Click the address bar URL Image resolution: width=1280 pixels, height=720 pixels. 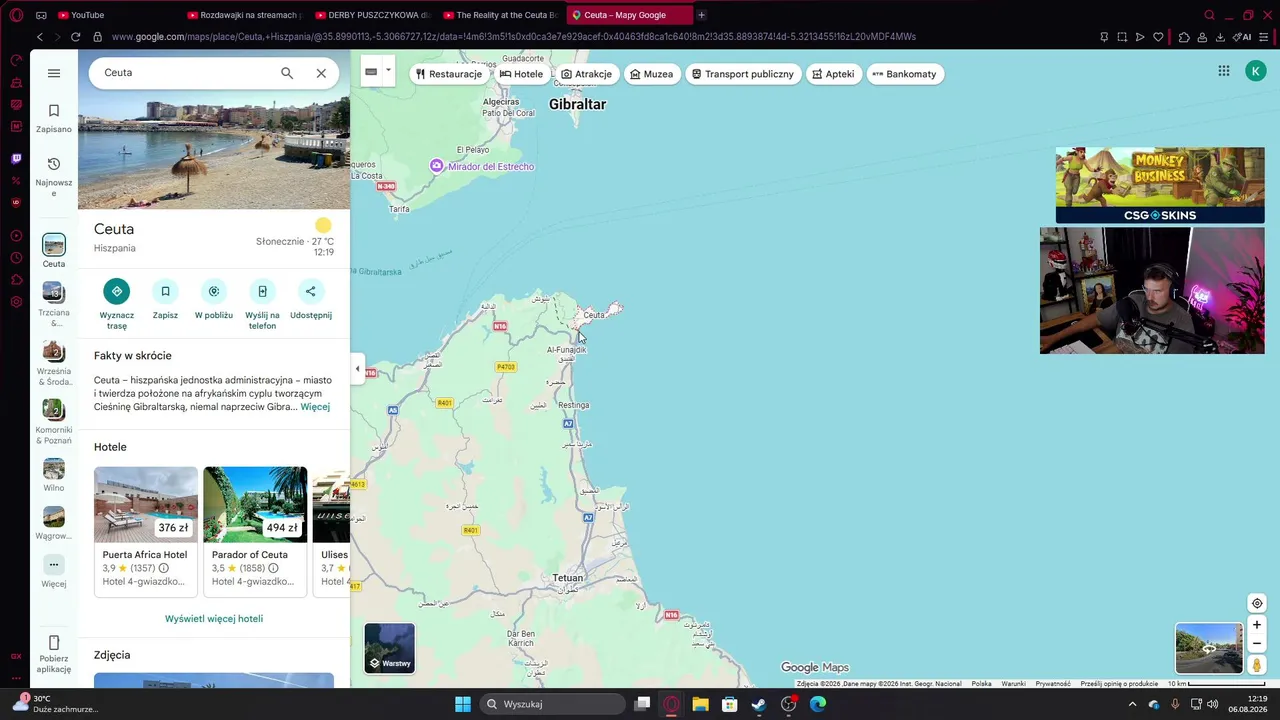514,37
